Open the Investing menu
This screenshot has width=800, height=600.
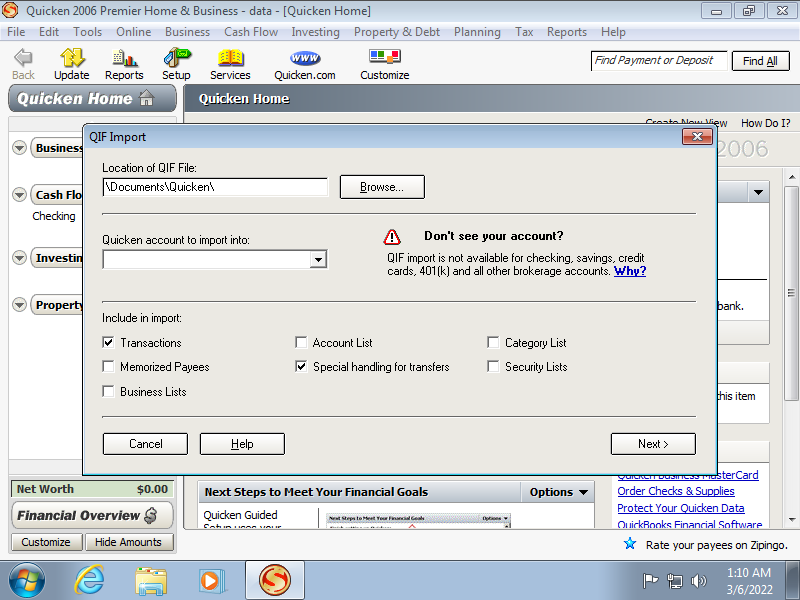[x=315, y=32]
